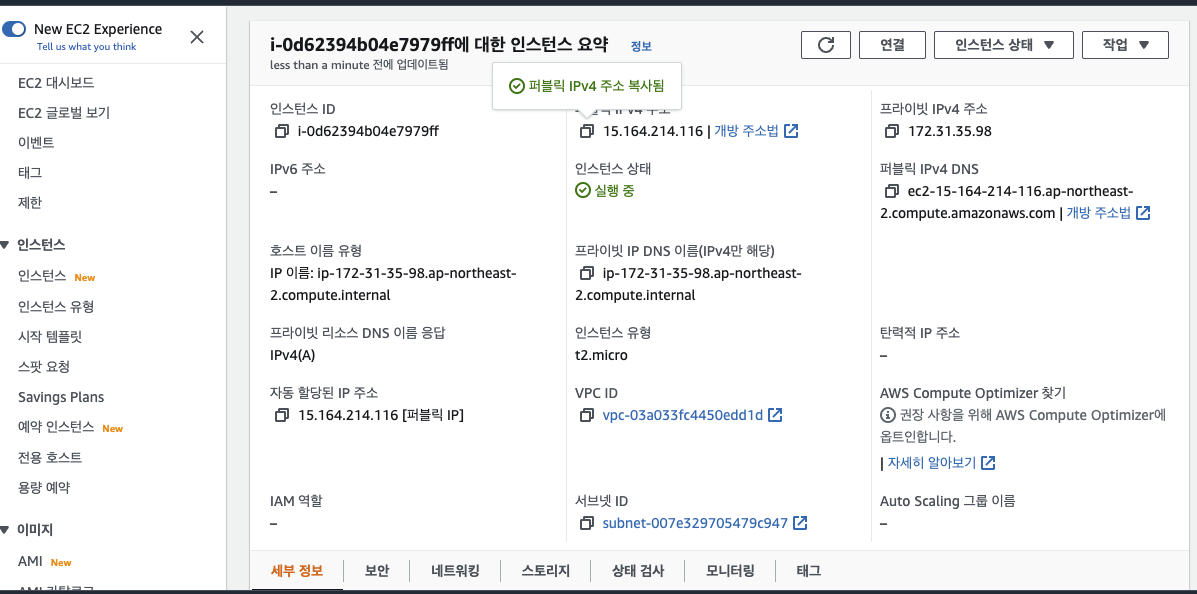Switch to the 네트워킹 tab
This screenshot has height=594, width=1197.
[455, 571]
